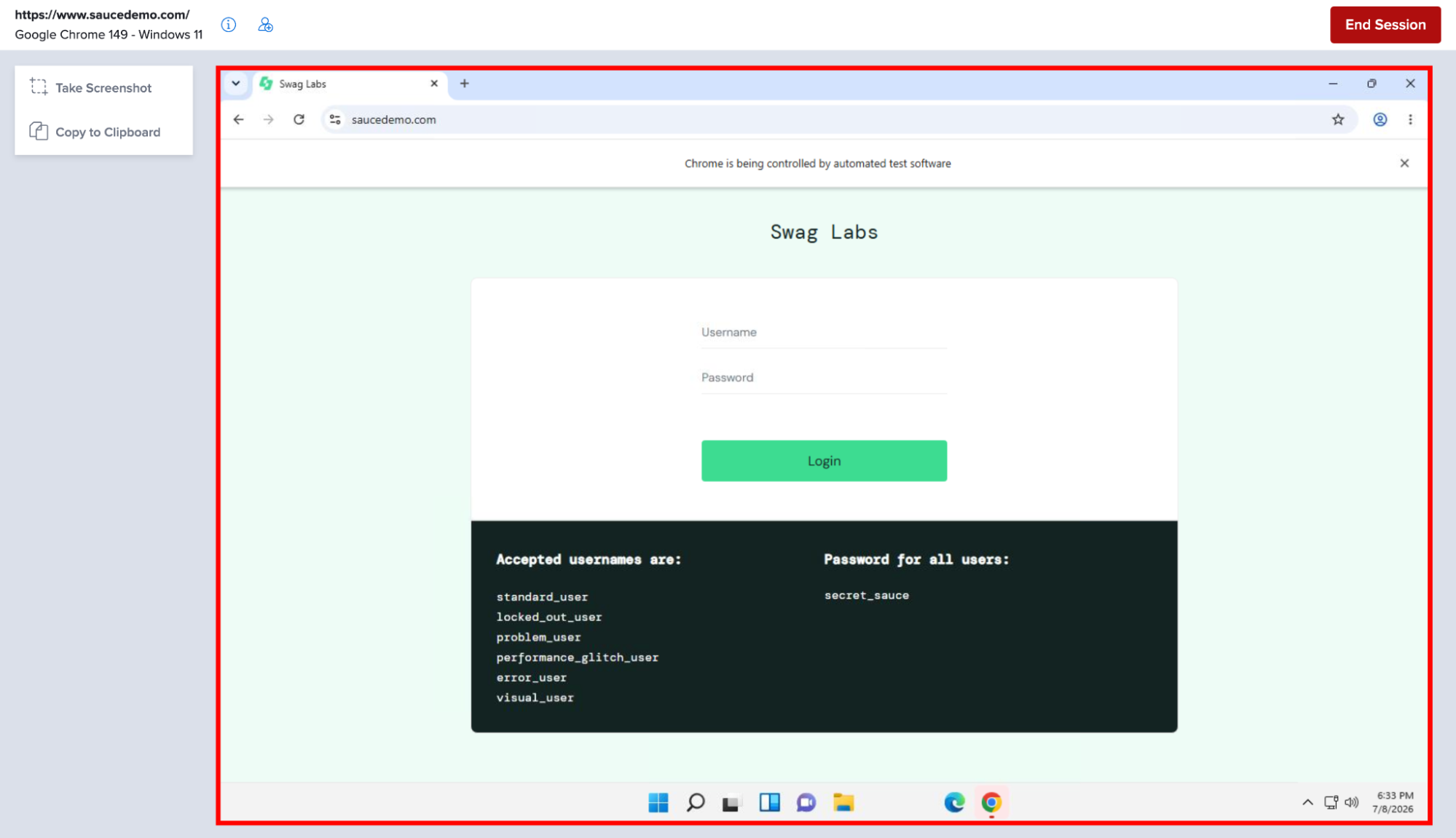Click standard_user text
Image resolution: width=1456 pixels, height=838 pixels.
[542, 597]
